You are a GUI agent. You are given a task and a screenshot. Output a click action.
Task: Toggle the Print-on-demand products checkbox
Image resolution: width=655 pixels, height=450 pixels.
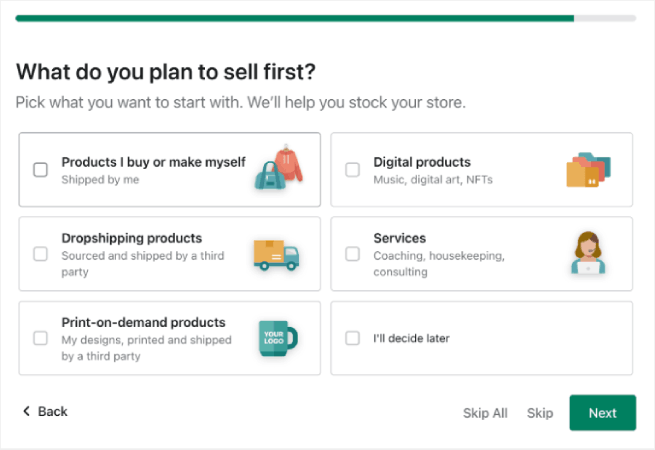pyautogui.click(x=41, y=338)
